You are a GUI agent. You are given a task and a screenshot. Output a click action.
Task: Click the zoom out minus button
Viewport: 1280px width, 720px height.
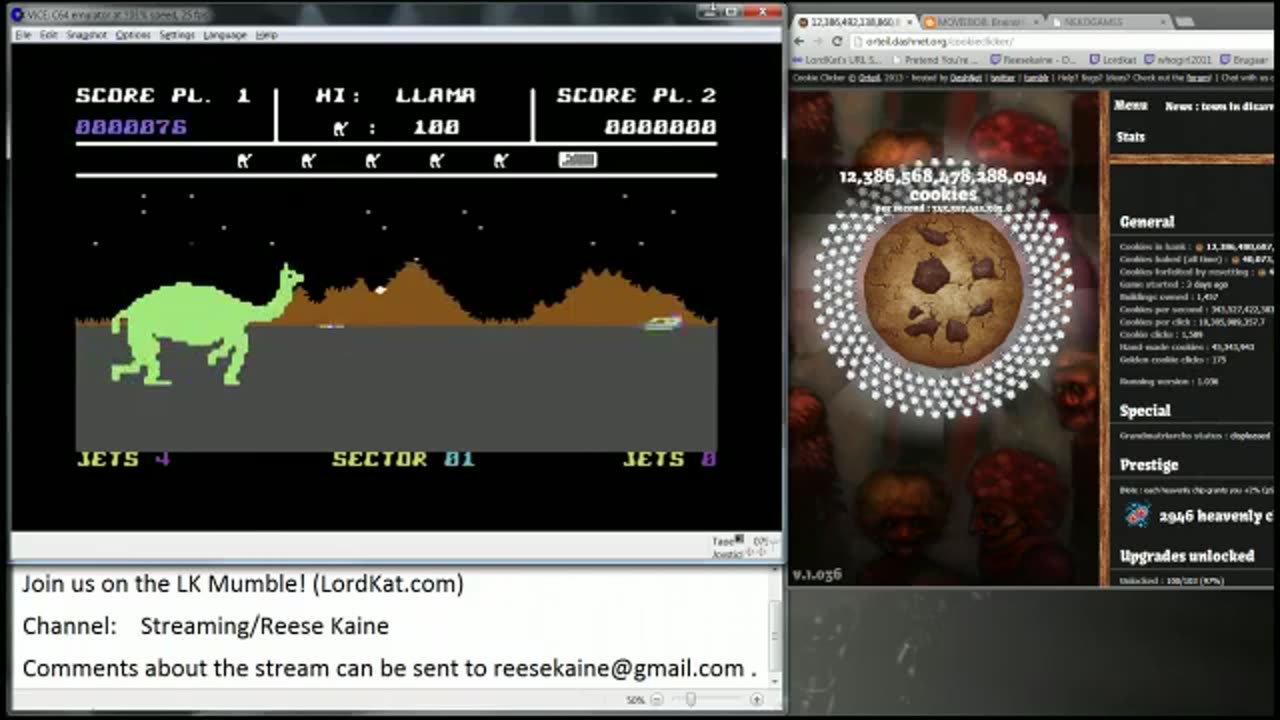(x=657, y=700)
